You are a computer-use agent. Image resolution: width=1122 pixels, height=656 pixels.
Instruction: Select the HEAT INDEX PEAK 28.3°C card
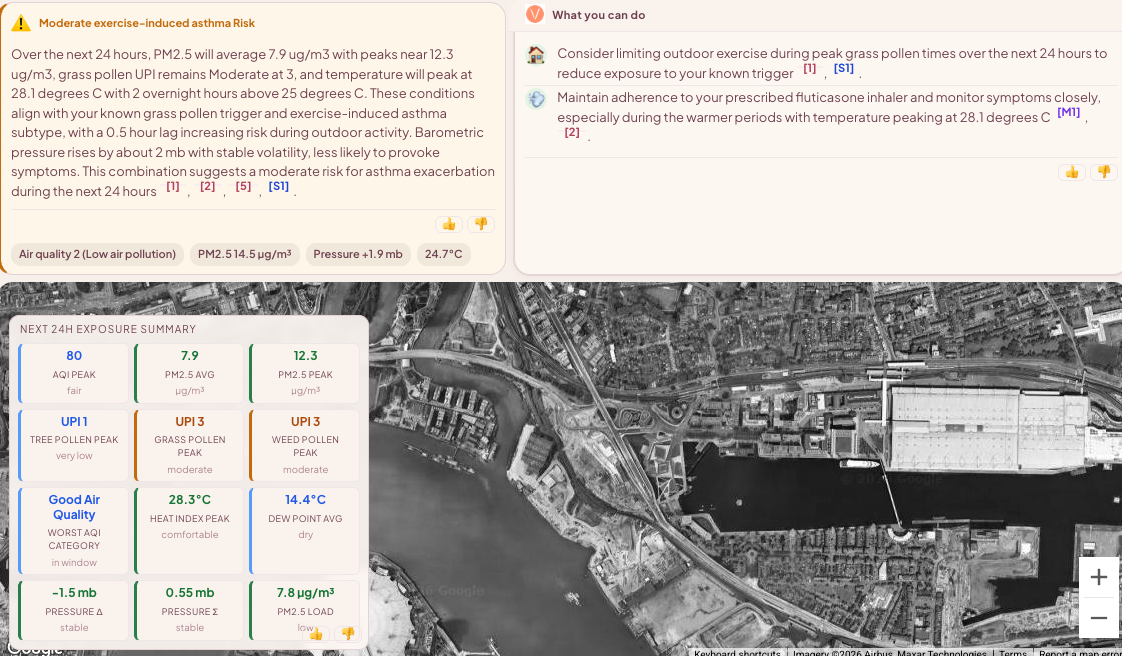(190, 531)
